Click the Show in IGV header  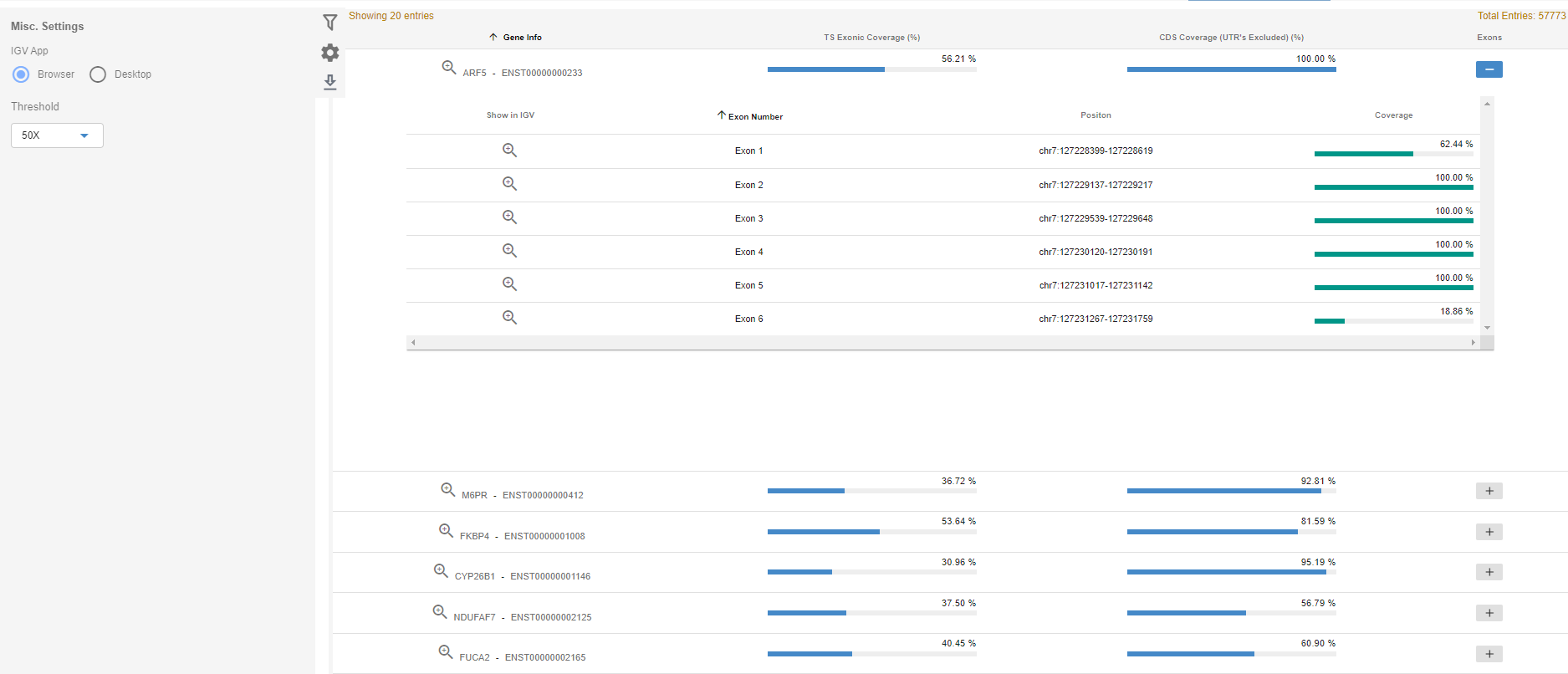[x=510, y=115]
